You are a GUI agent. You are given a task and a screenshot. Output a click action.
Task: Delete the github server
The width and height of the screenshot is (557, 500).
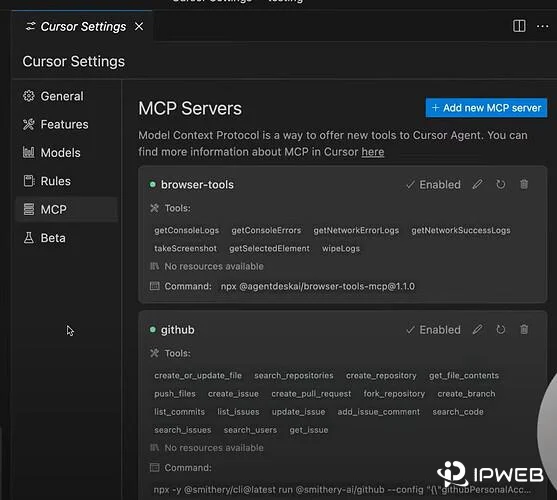click(x=524, y=330)
